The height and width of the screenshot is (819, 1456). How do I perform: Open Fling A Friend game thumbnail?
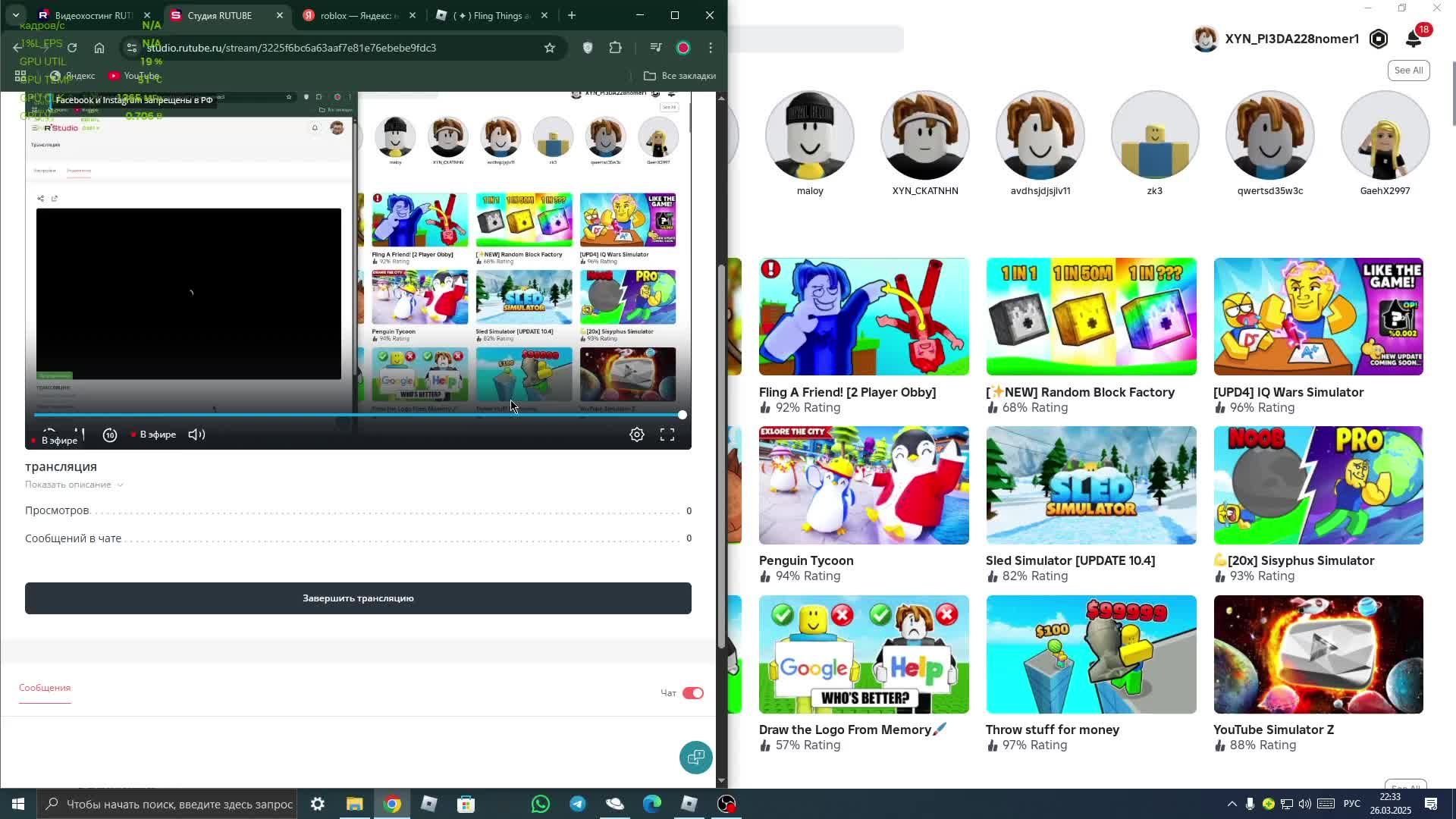pos(864,316)
